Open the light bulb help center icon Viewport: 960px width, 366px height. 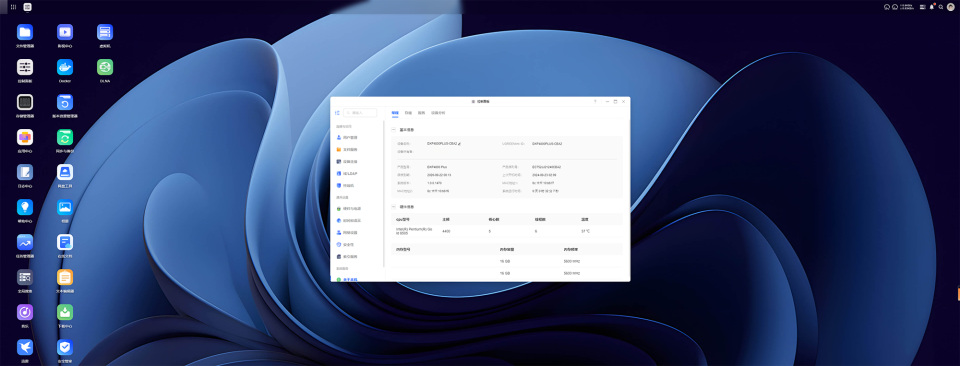pyautogui.click(x=25, y=207)
